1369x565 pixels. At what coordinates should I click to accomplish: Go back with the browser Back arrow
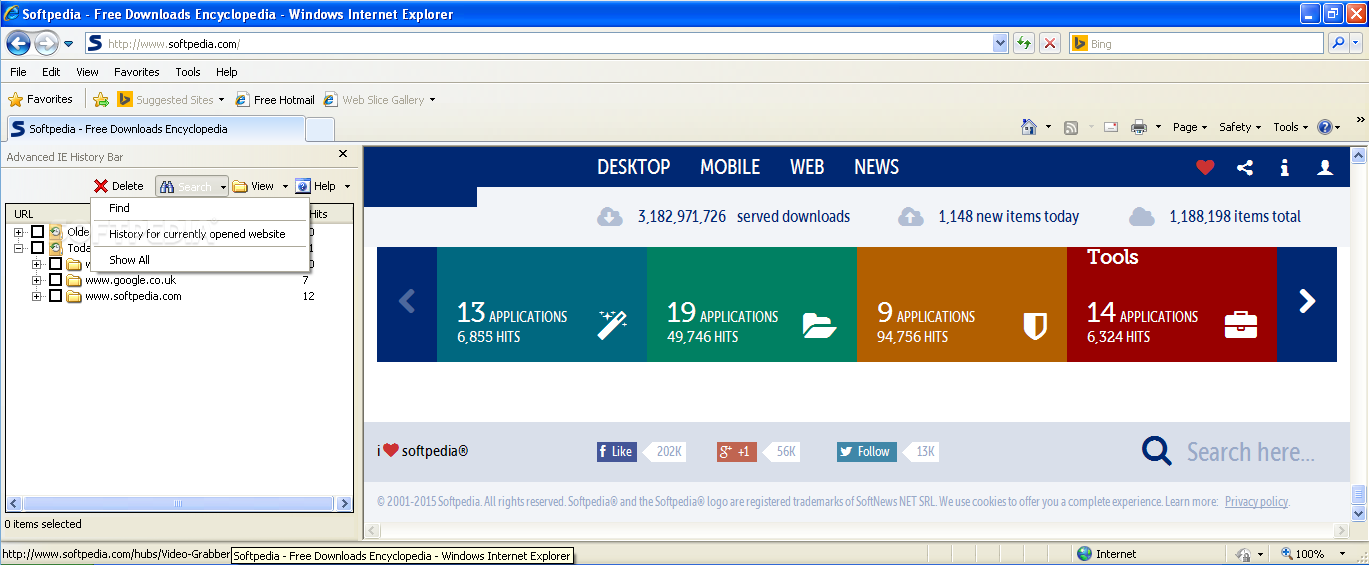(18, 43)
